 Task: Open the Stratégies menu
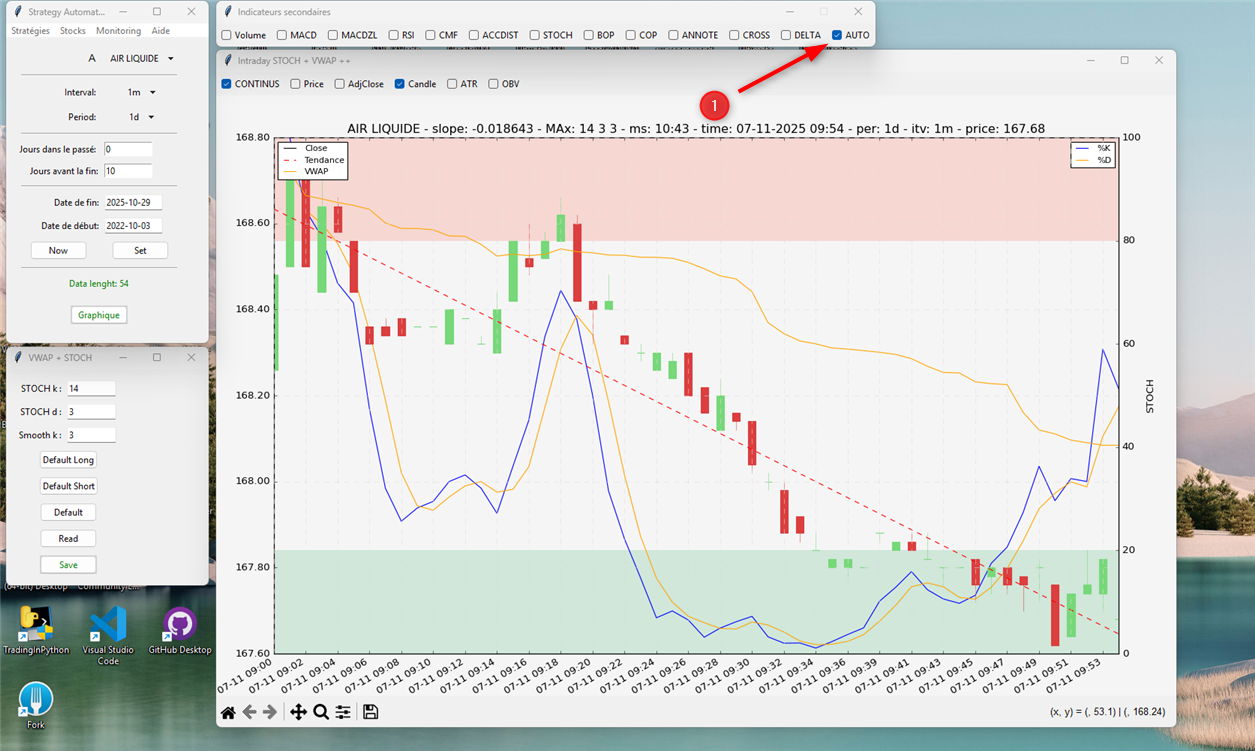30,31
